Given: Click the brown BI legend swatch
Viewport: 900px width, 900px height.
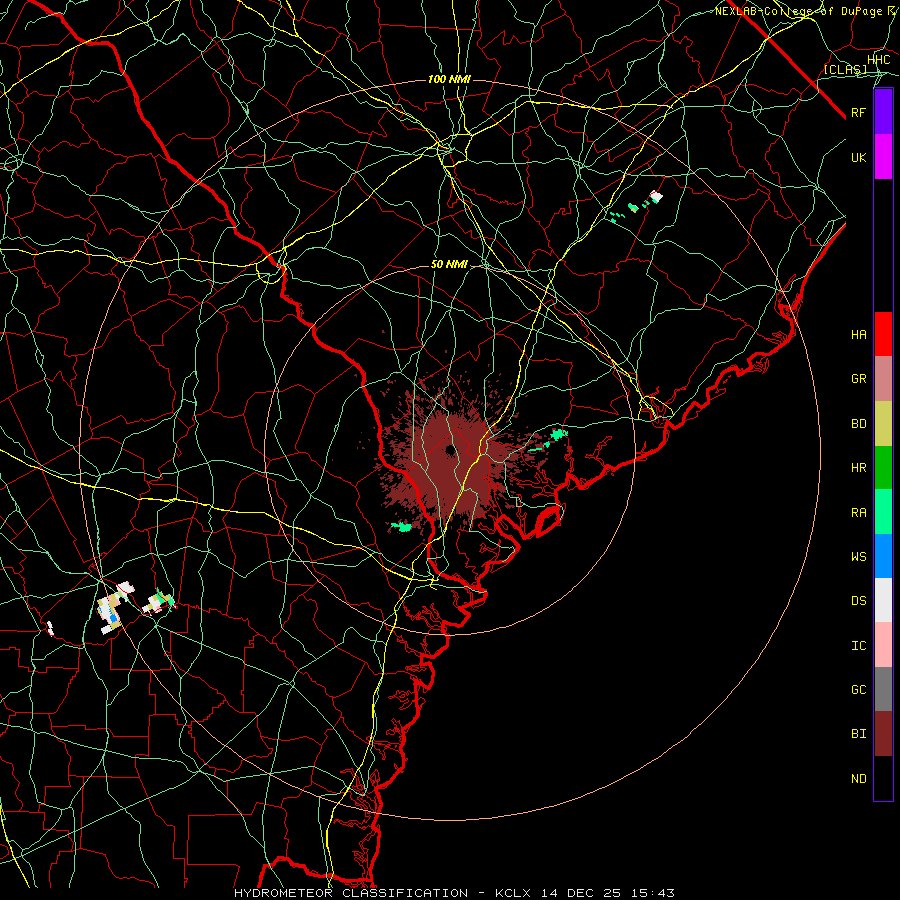Looking at the screenshot, I should [x=883, y=734].
